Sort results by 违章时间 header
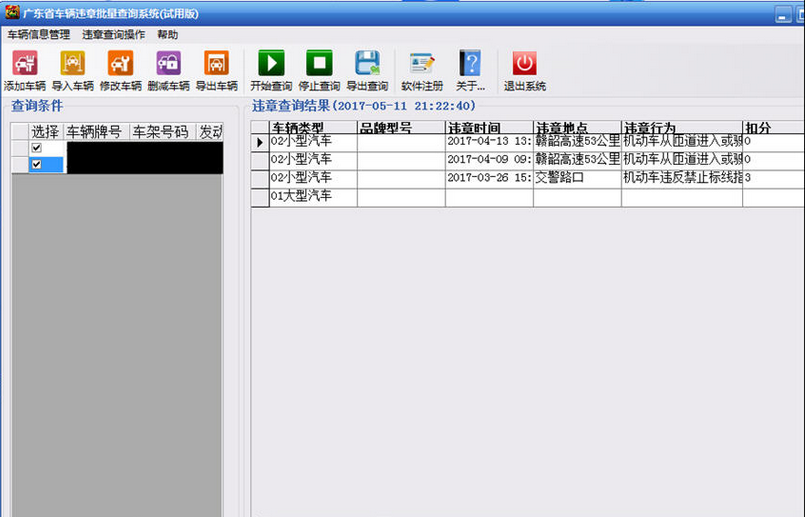 489,127
